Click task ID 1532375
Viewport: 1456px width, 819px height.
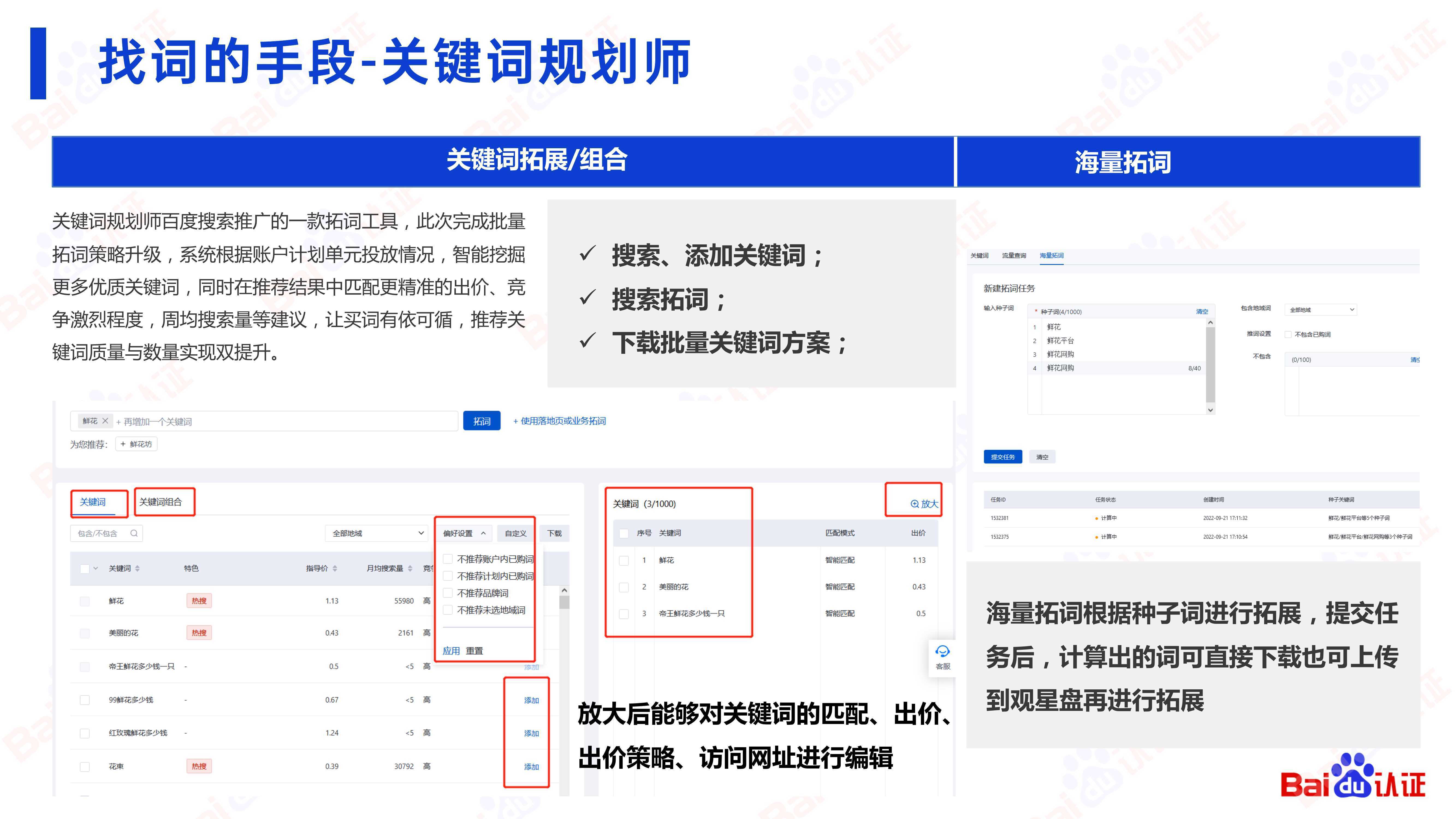(x=999, y=537)
